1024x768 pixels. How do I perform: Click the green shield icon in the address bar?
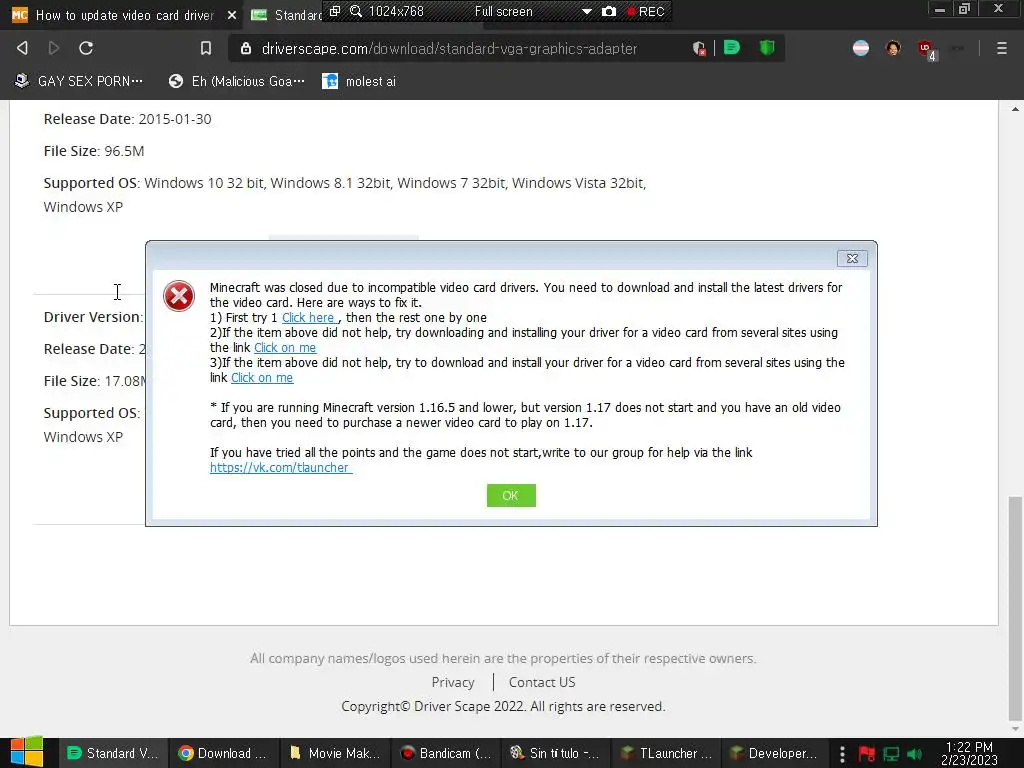767,48
